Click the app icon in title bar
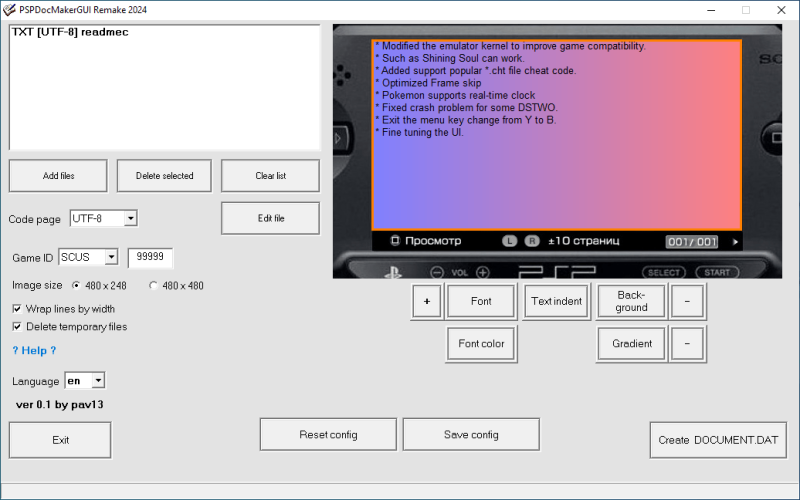The height and width of the screenshot is (500, 800). point(9,10)
